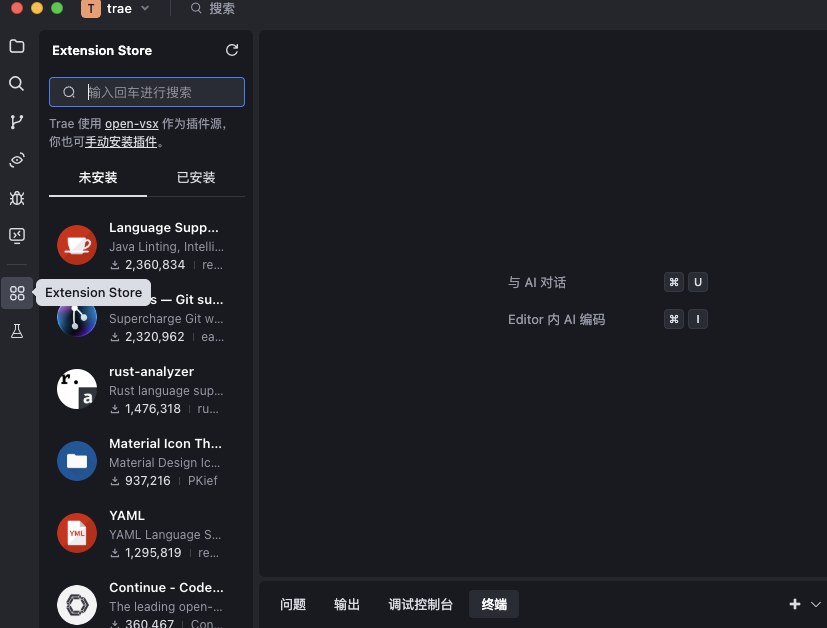Click the Continue extension icon

pos(77,605)
